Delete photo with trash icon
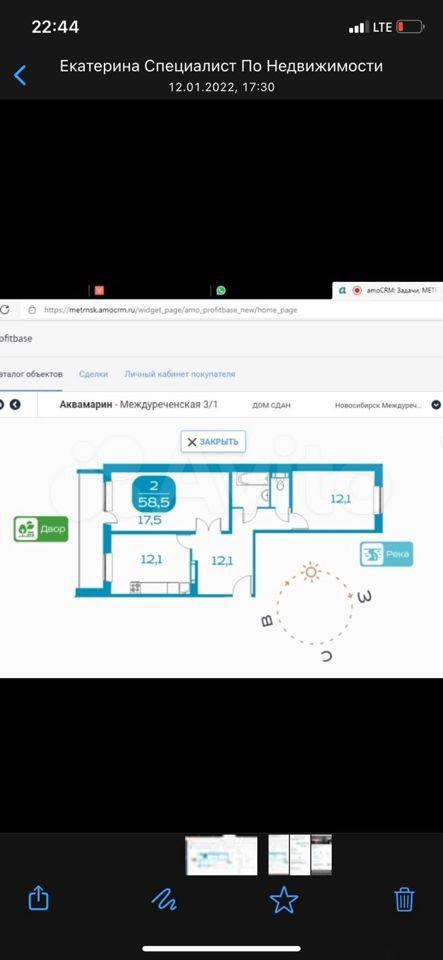Viewport: 443px width, 960px height. coord(404,899)
